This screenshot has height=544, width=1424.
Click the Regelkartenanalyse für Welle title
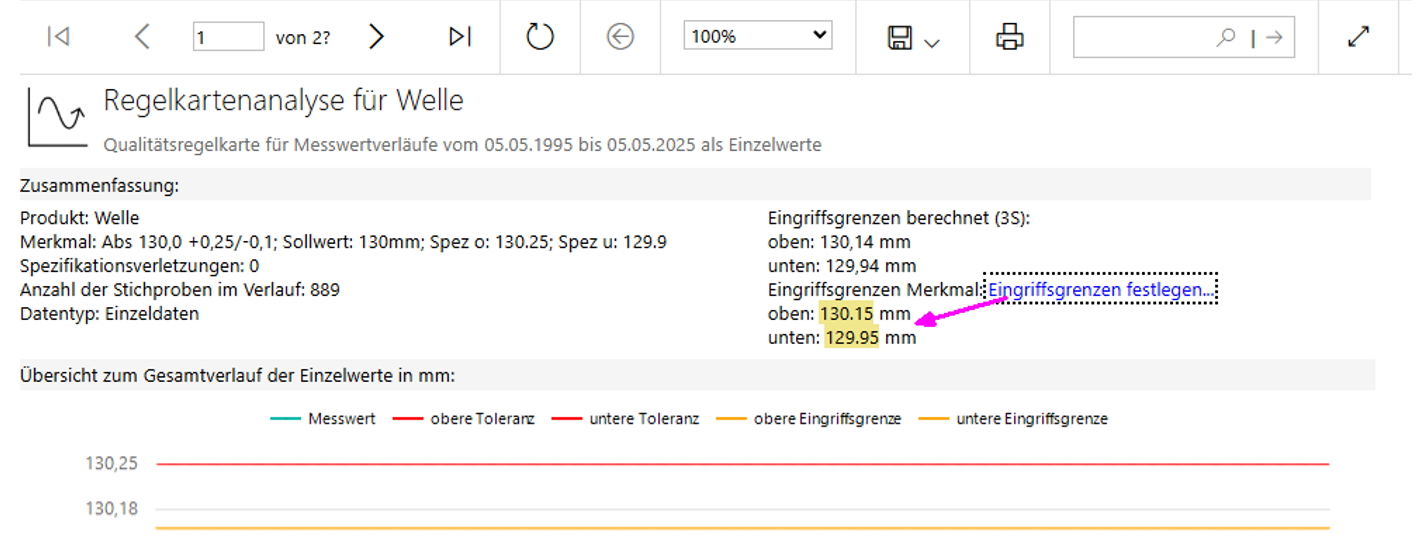[284, 100]
